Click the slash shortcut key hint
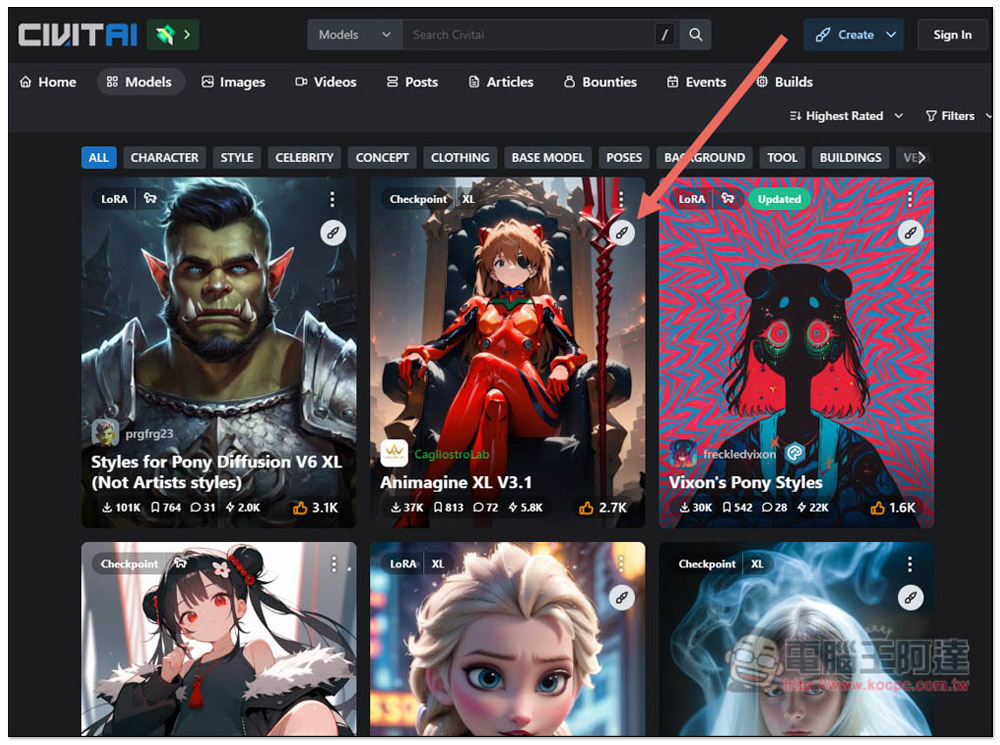This screenshot has width=1000, height=745. [664, 34]
